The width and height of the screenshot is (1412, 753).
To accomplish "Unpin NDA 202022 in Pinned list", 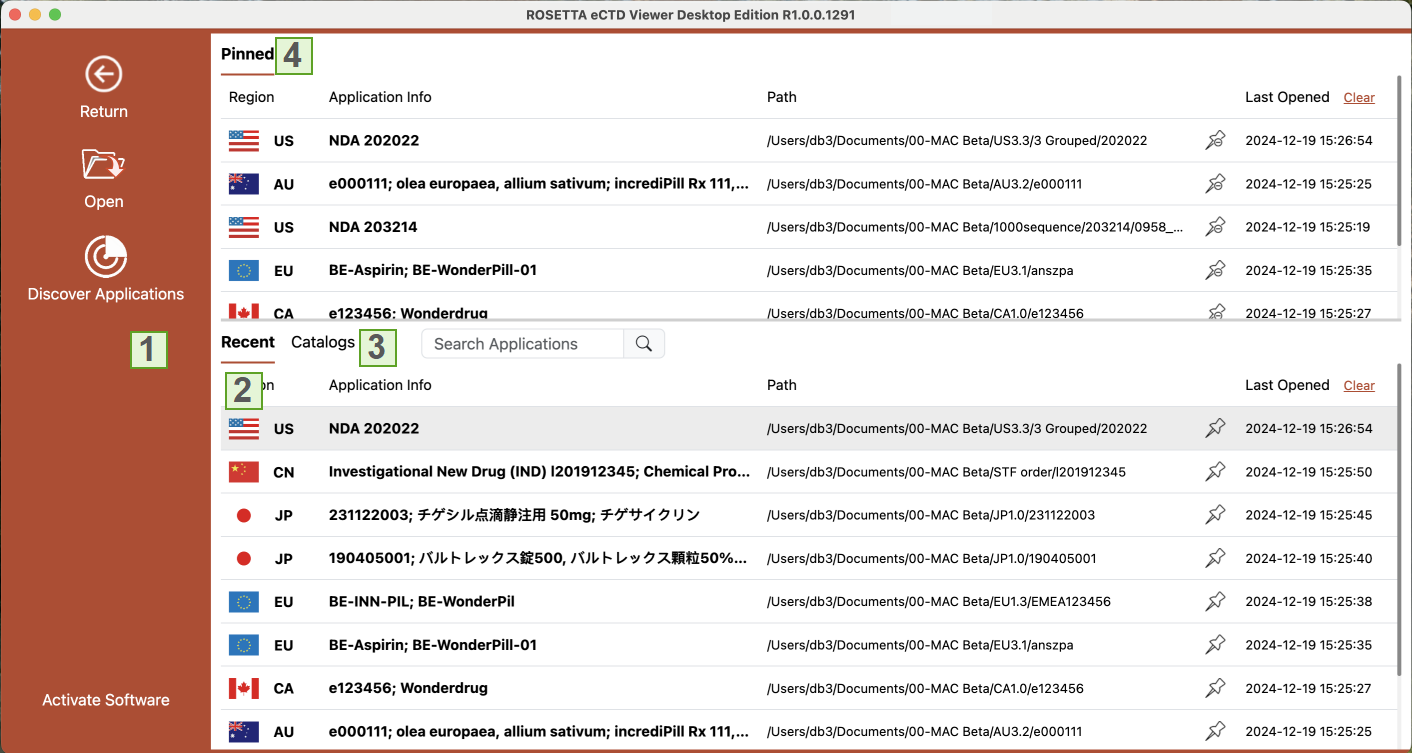I will pos(1215,141).
